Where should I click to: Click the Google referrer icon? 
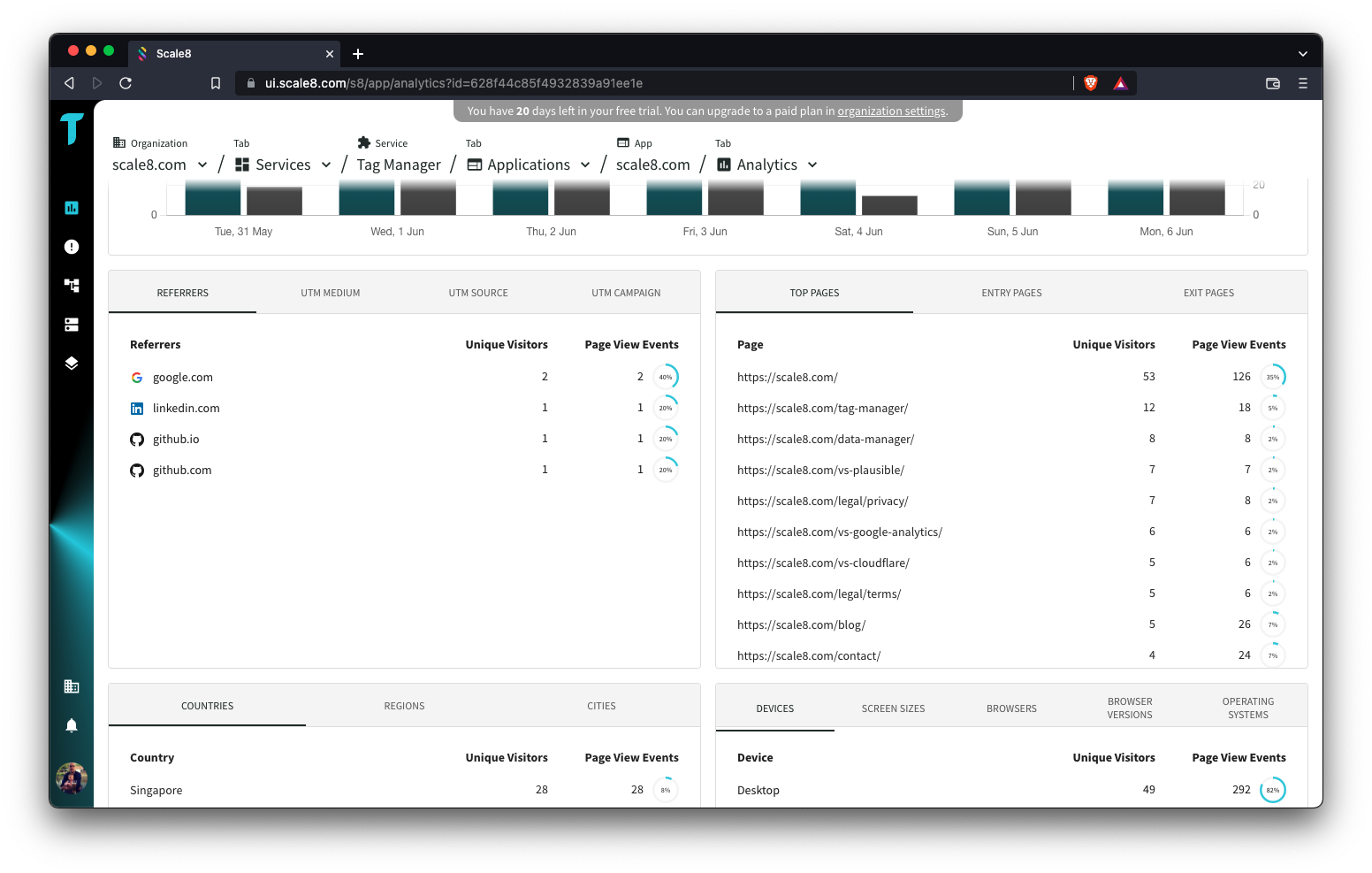(137, 378)
